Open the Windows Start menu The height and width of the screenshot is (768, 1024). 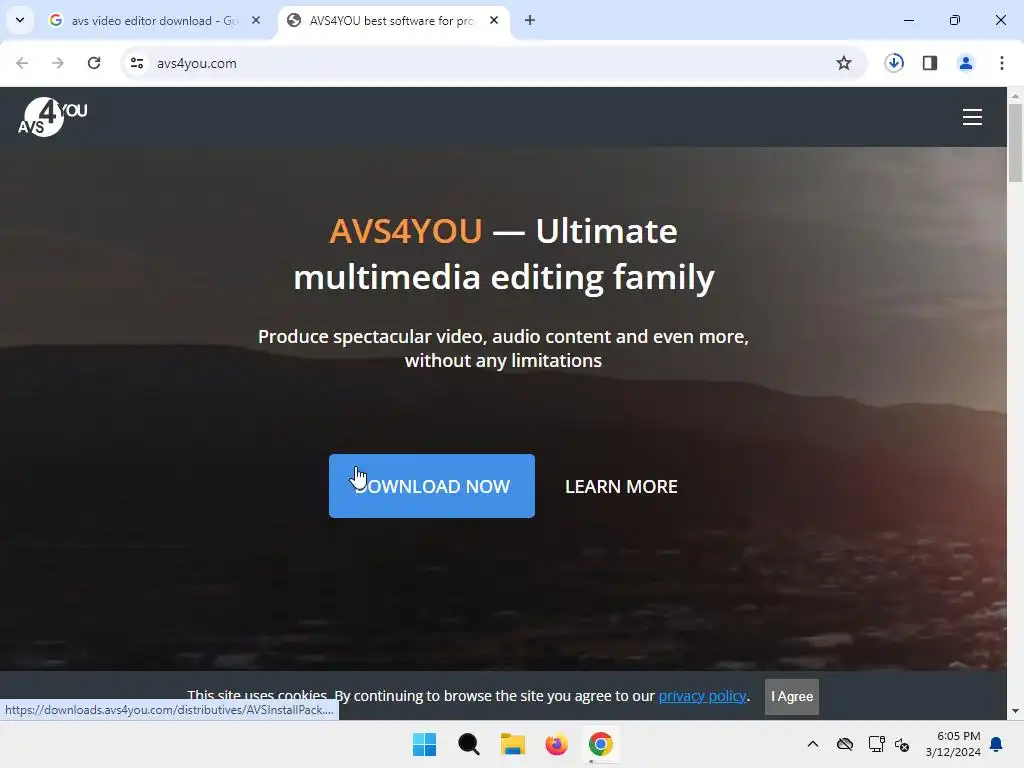[424, 744]
